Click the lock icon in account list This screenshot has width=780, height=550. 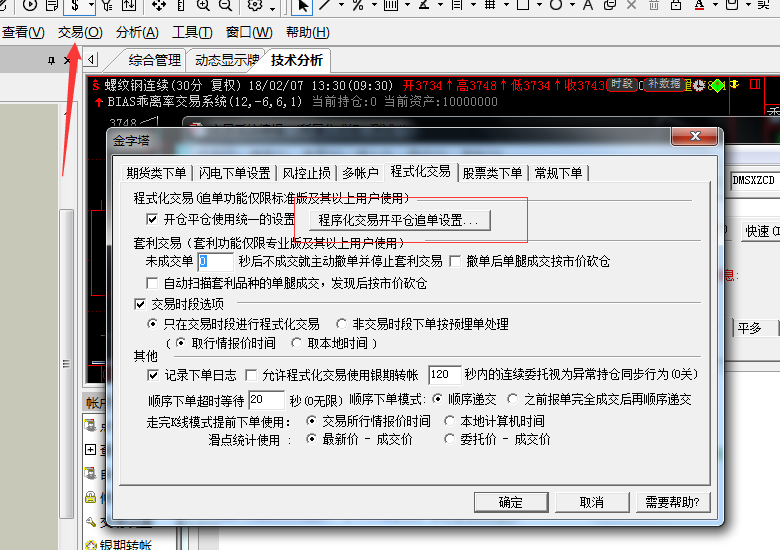coord(91,497)
